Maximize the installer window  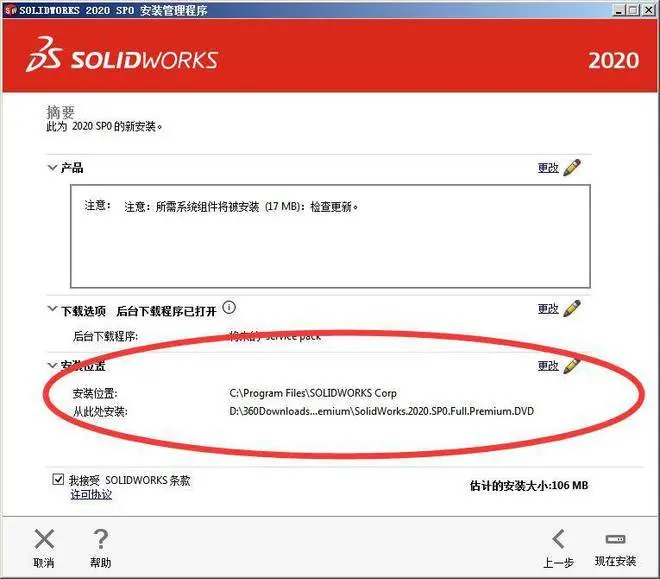[x=633, y=10]
